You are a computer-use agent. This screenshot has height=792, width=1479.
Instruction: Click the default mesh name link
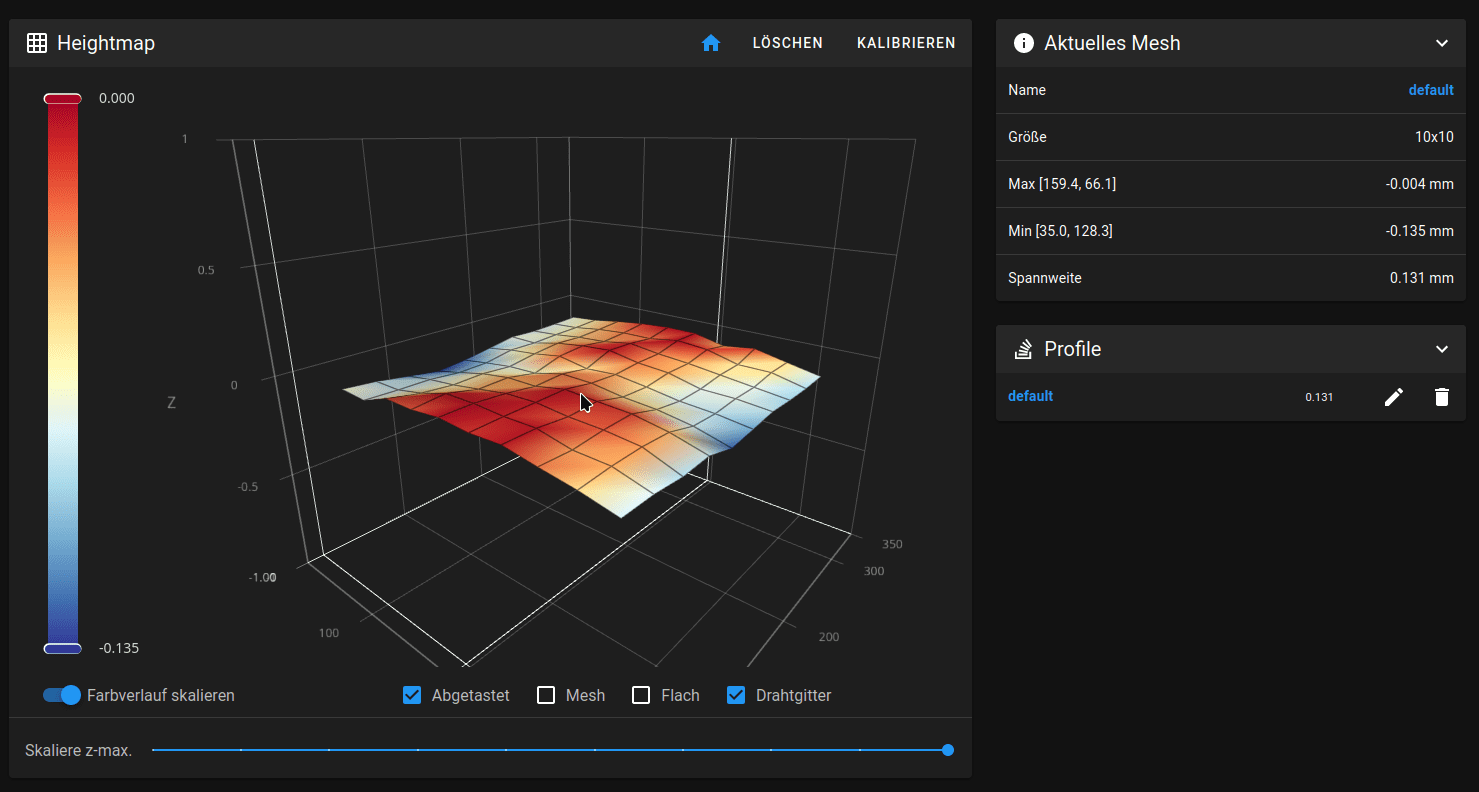click(x=1431, y=90)
